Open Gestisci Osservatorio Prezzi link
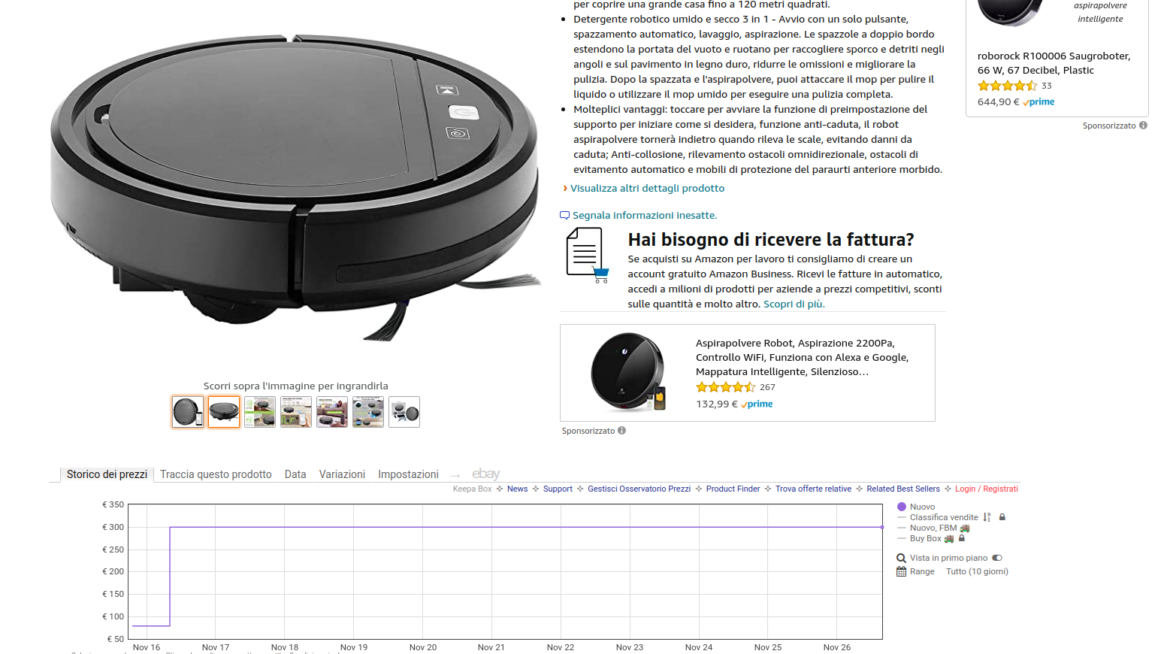This screenshot has height=654, width=1170. coord(639,489)
